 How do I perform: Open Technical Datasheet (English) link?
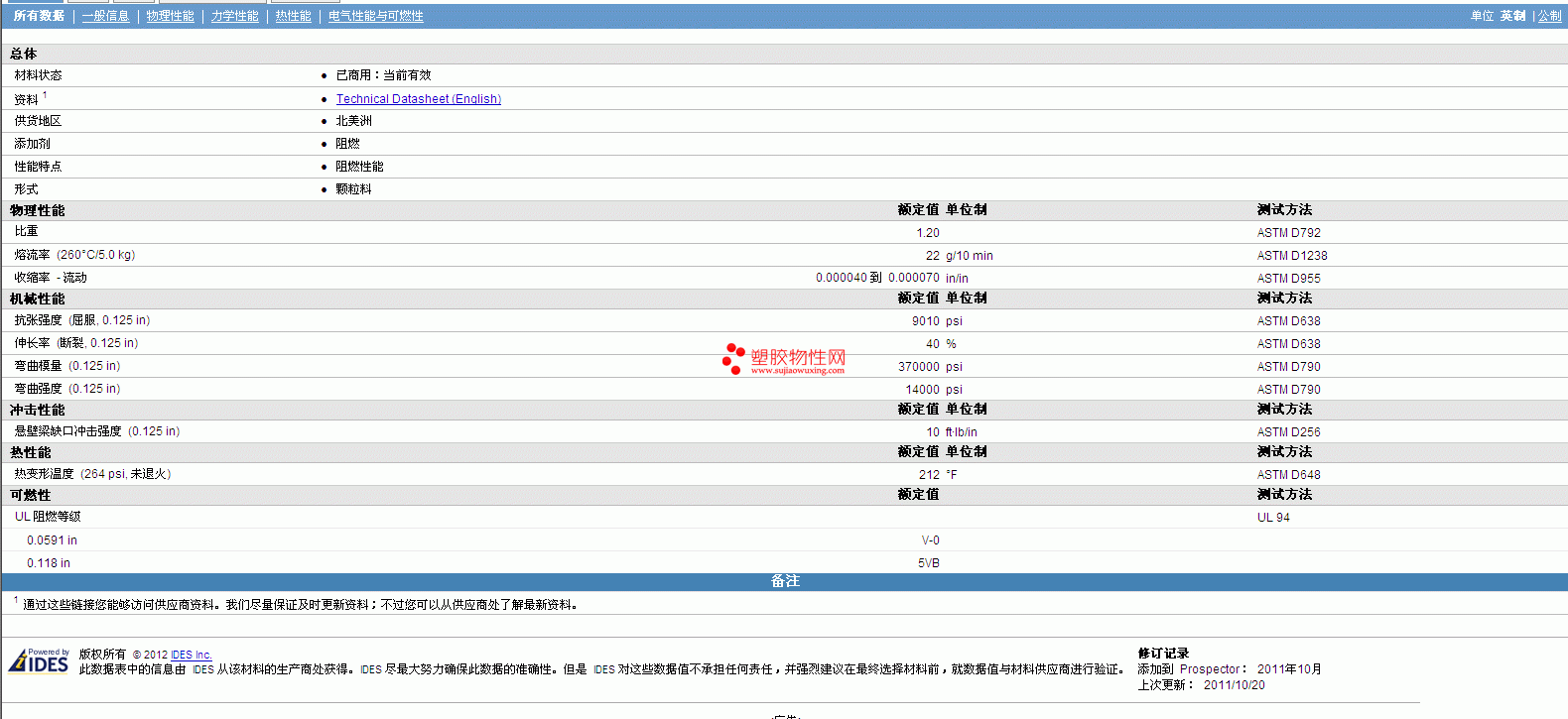coord(418,99)
